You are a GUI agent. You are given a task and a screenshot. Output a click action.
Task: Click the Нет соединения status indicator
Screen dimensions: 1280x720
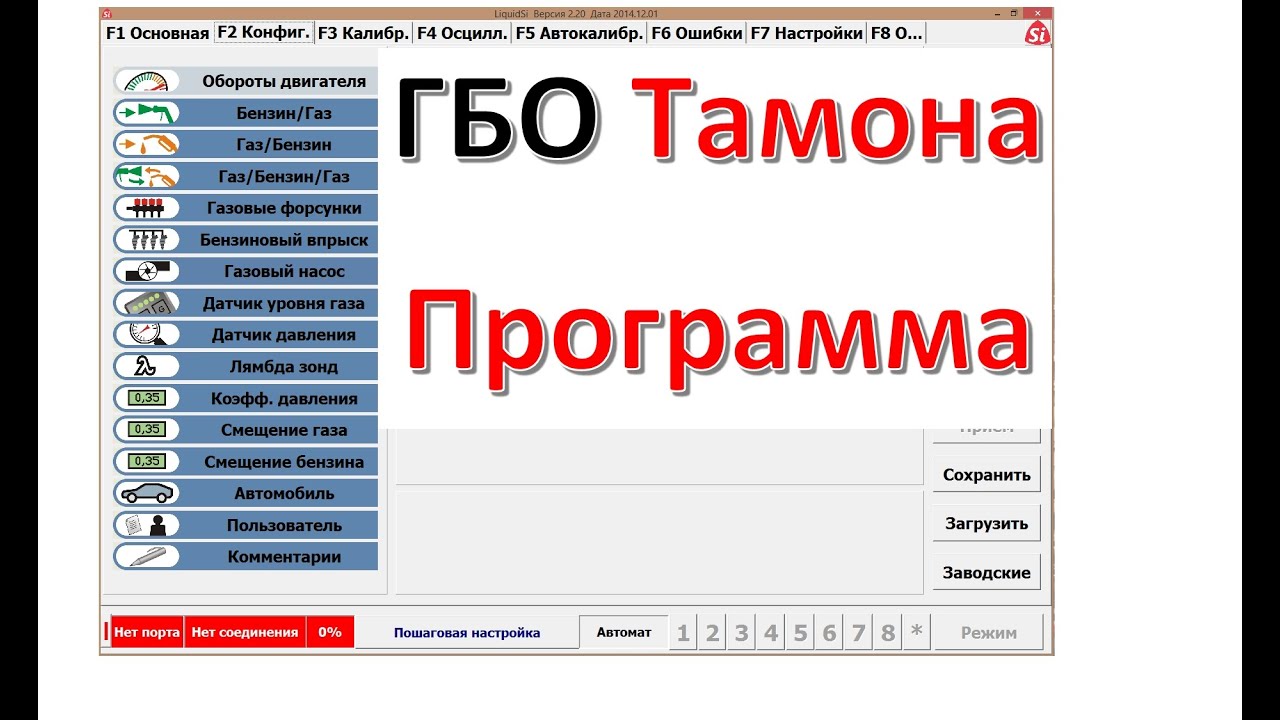click(245, 632)
